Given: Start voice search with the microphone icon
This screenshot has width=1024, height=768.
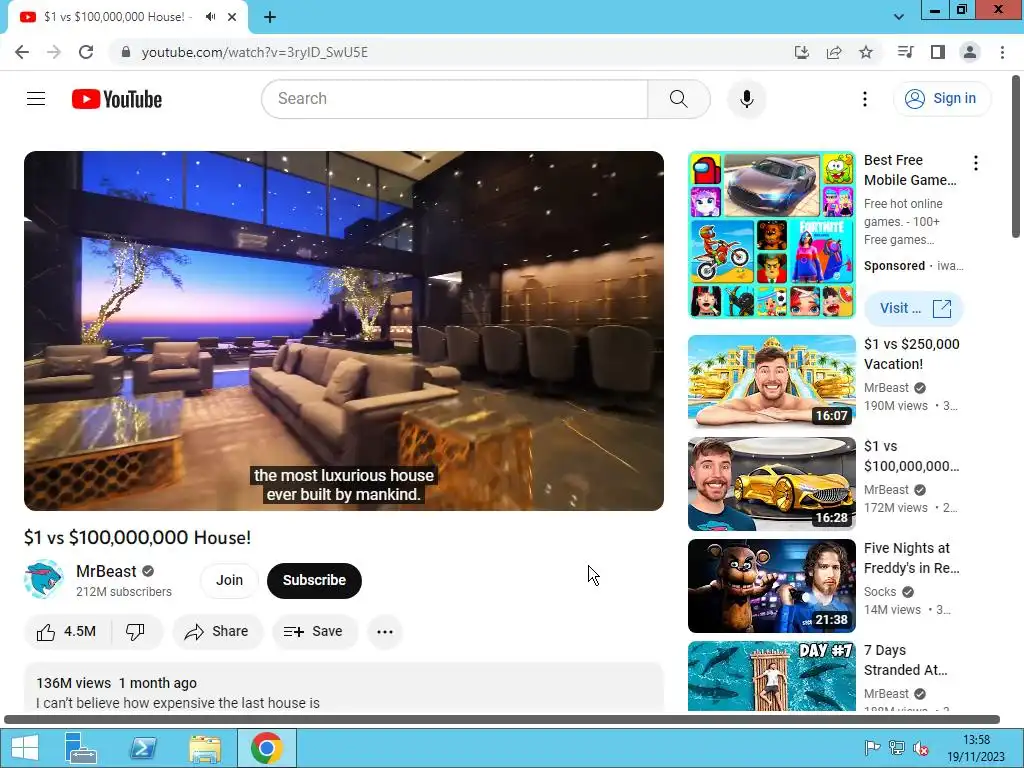Looking at the screenshot, I should (746, 99).
